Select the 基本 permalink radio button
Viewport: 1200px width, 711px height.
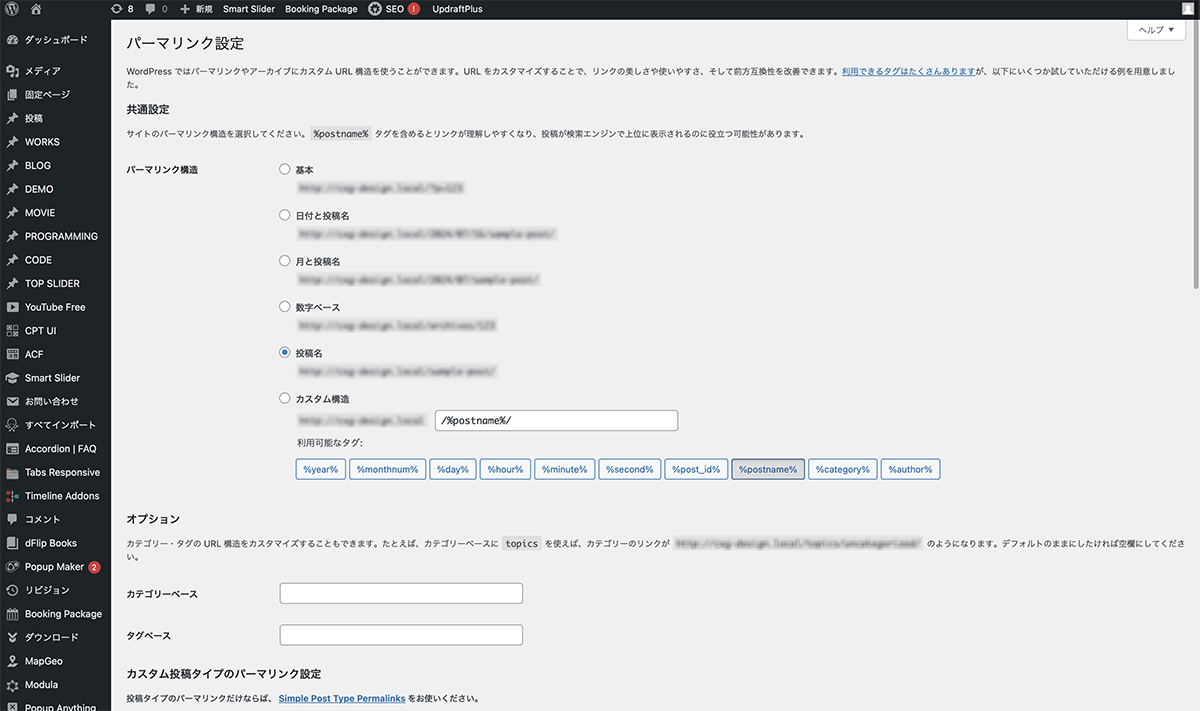point(285,170)
